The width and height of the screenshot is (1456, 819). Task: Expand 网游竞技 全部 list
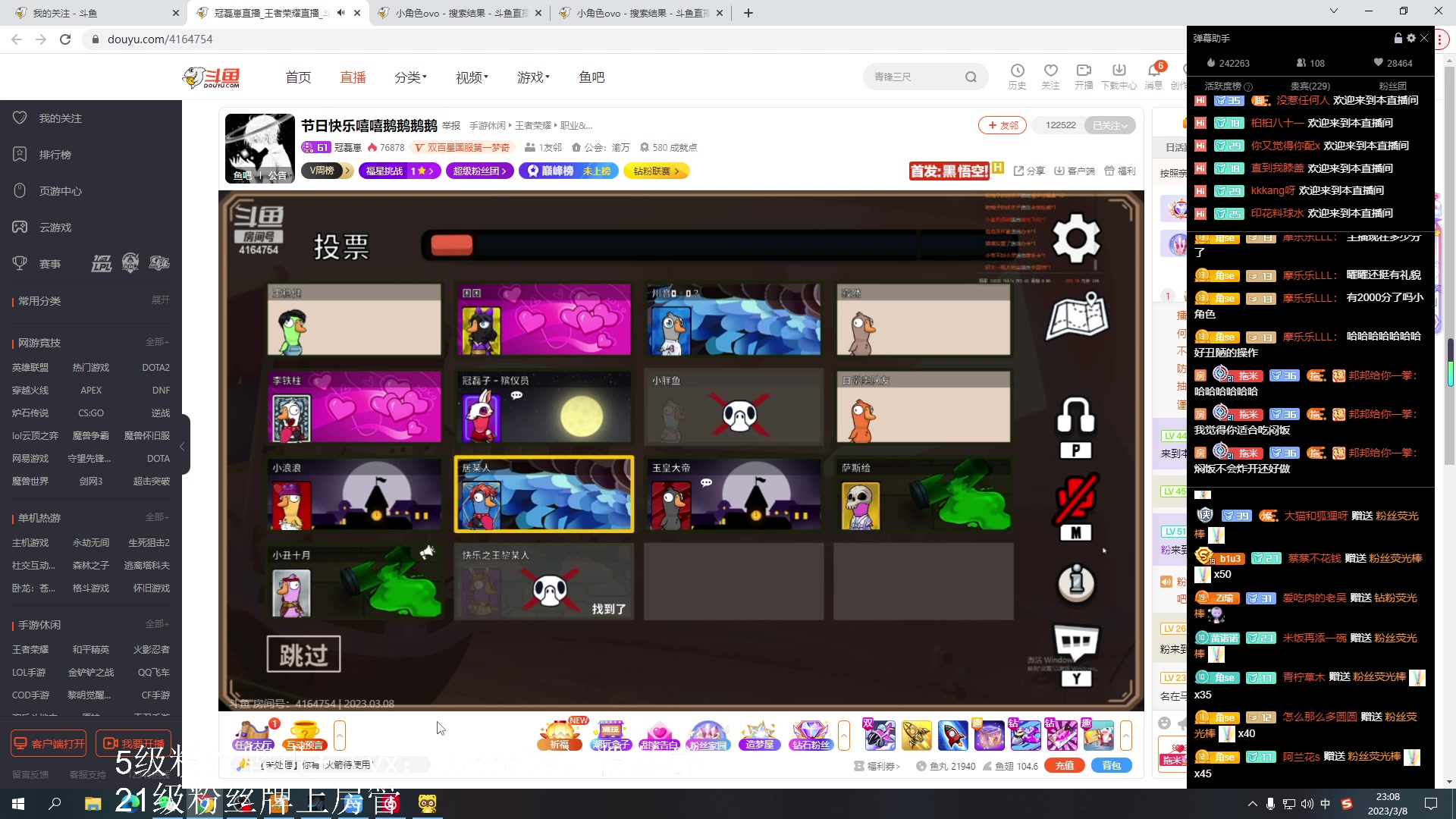tap(157, 342)
